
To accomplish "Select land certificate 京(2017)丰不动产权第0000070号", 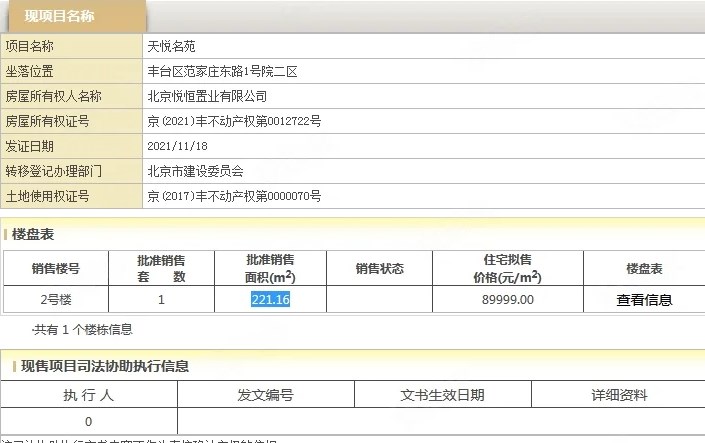I will pyautogui.click(x=234, y=196).
